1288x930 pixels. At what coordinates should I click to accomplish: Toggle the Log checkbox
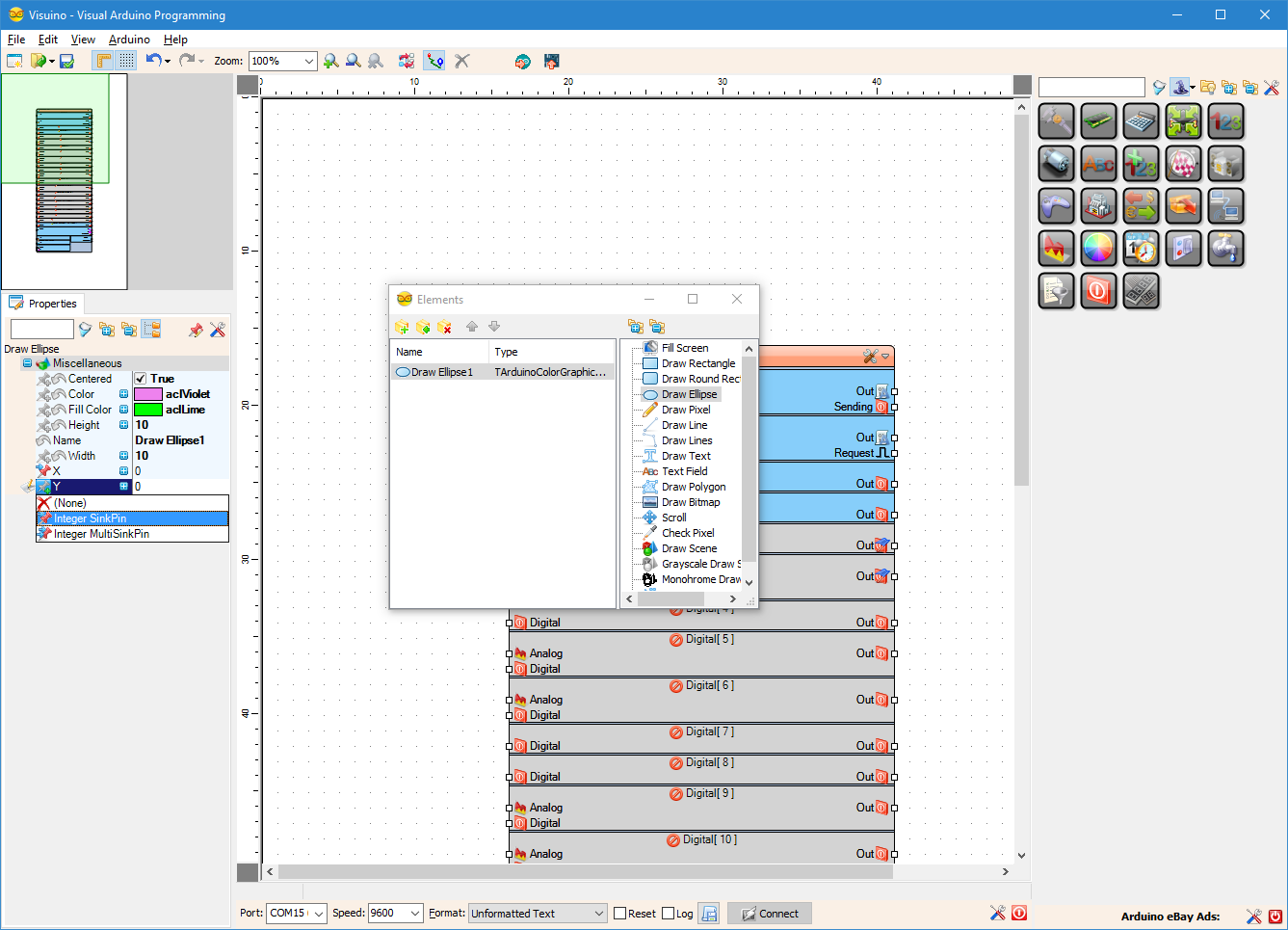coord(669,914)
